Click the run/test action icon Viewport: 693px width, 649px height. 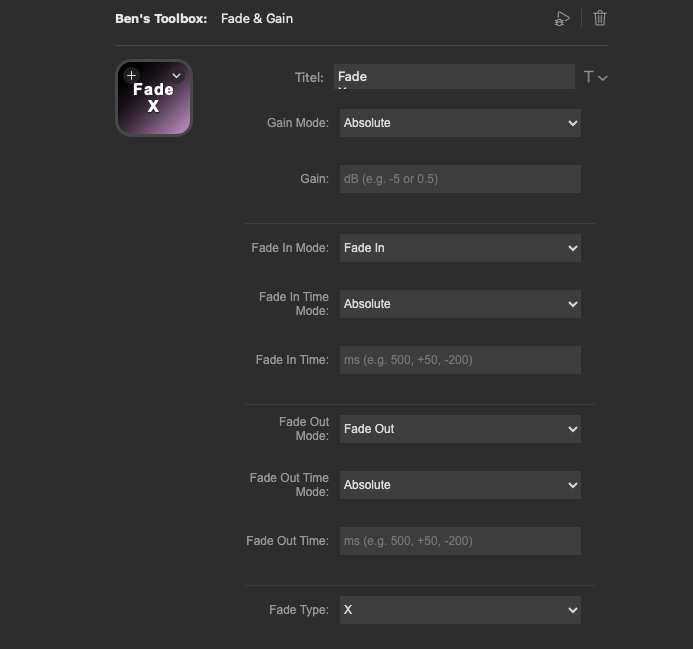562,19
